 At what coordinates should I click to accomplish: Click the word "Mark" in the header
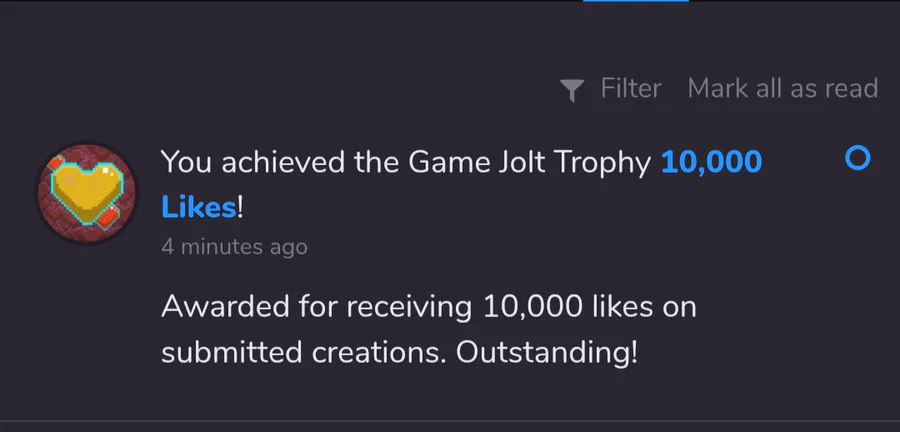[x=718, y=89]
